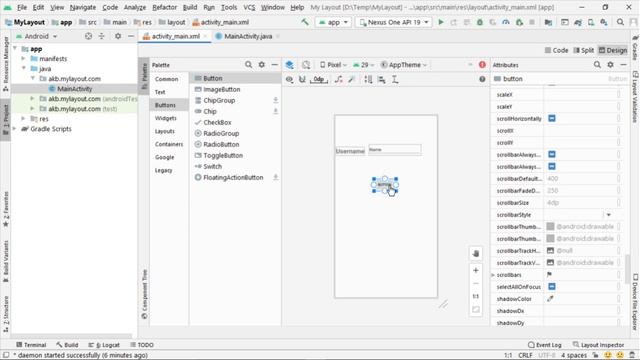Open AVD Manager from the main toolbar
Image resolution: width=640 pixels, height=360 pixels.
point(591,22)
